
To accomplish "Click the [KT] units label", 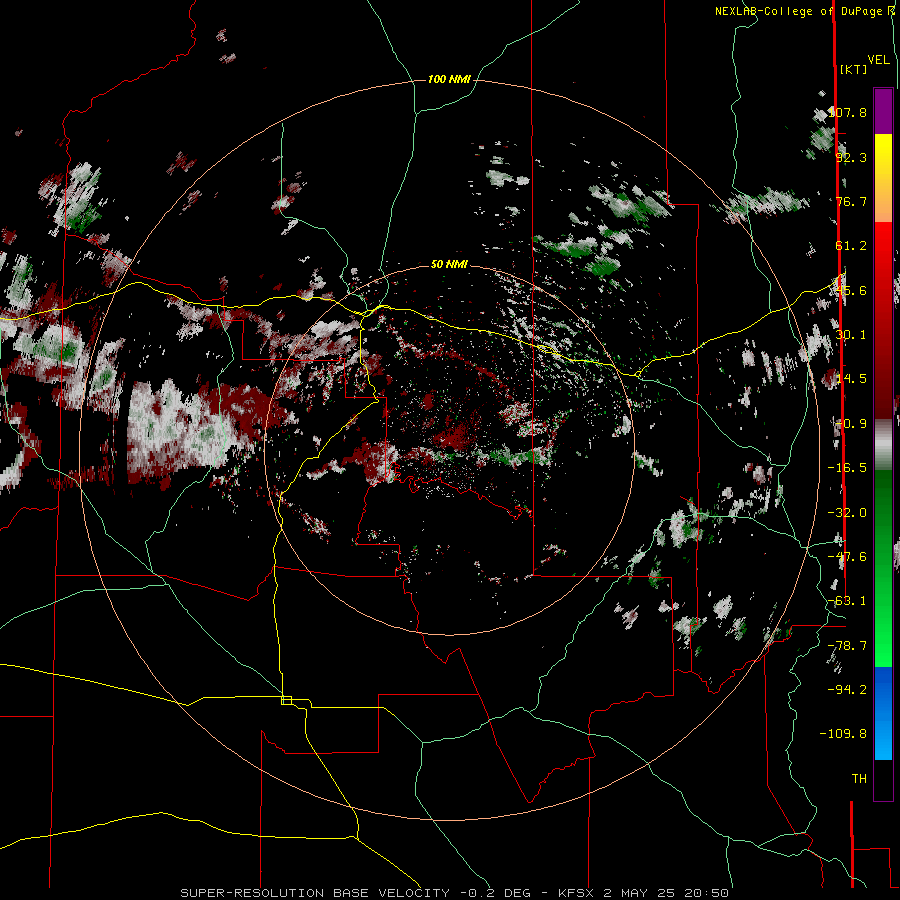I will tap(854, 69).
